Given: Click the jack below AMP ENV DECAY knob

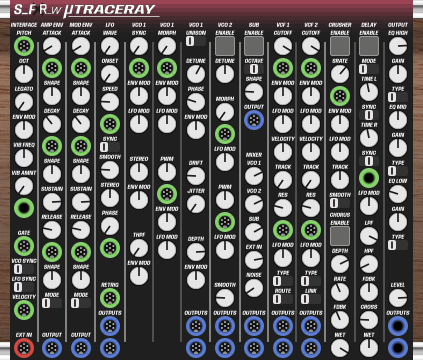Looking at the screenshot, I should 52,146.
